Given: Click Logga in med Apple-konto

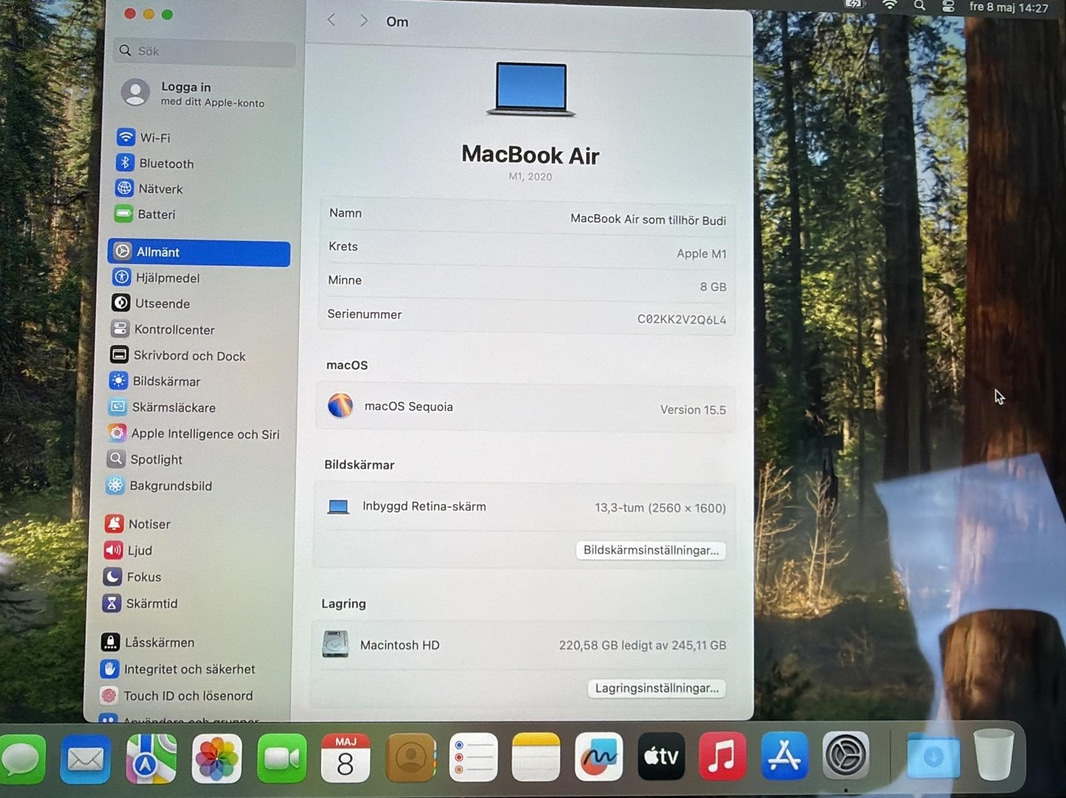Looking at the screenshot, I should pyautogui.click(x=193, y=94).
